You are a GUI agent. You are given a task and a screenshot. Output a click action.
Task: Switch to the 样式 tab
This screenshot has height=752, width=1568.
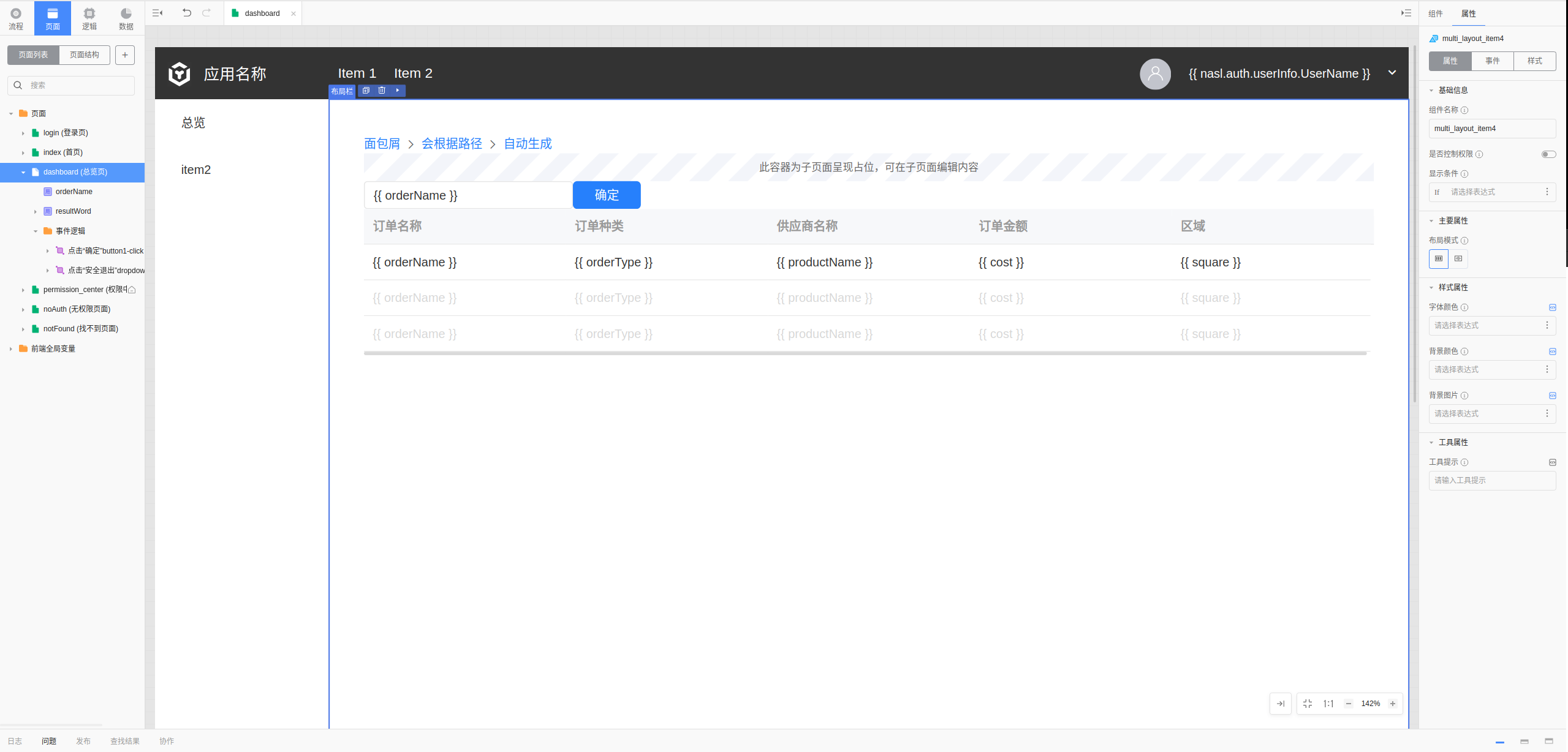[1535, 61]
